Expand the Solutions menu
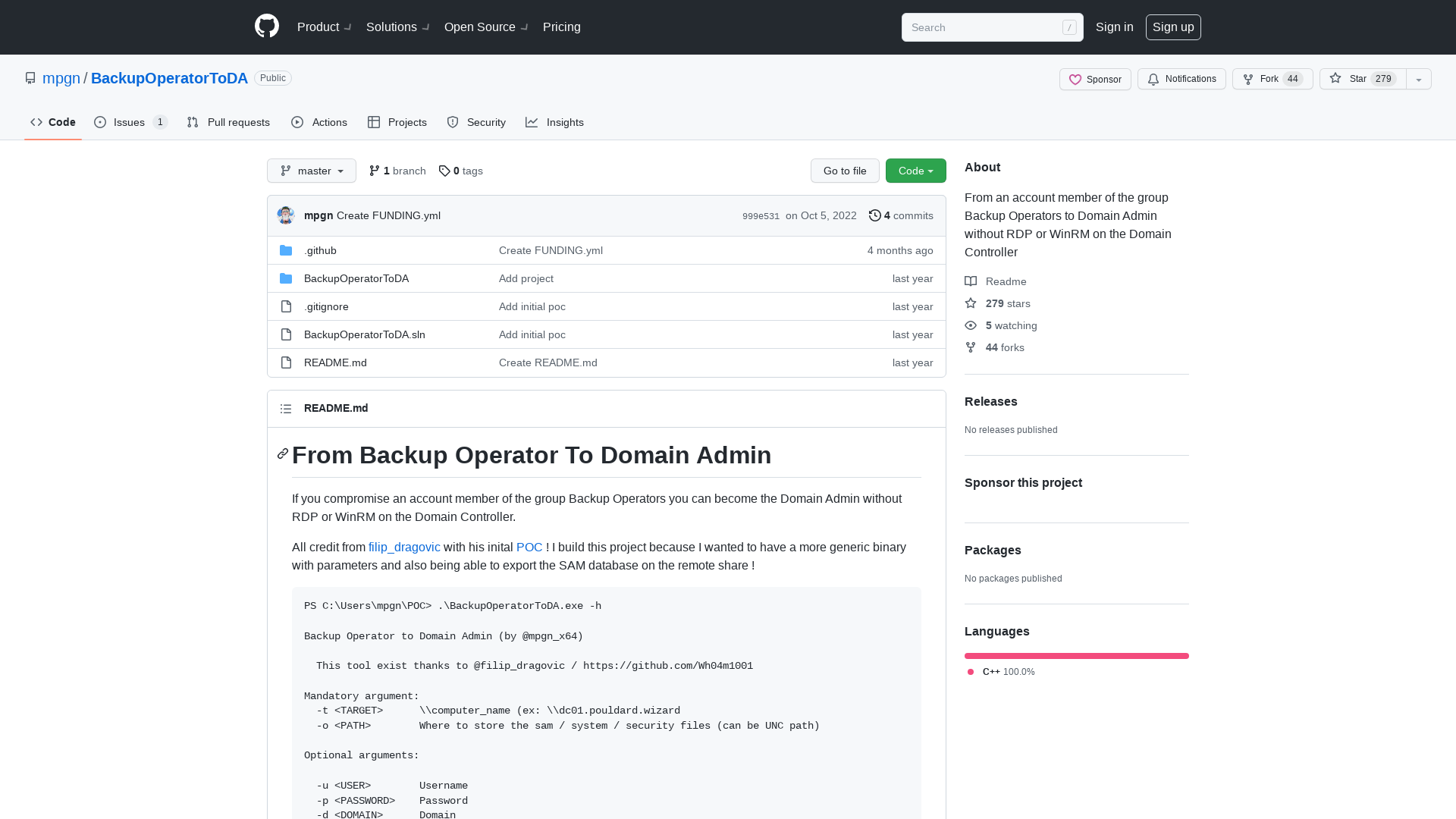The height and width of the screenshot is (819, 1456). click(x=398, y=27)
